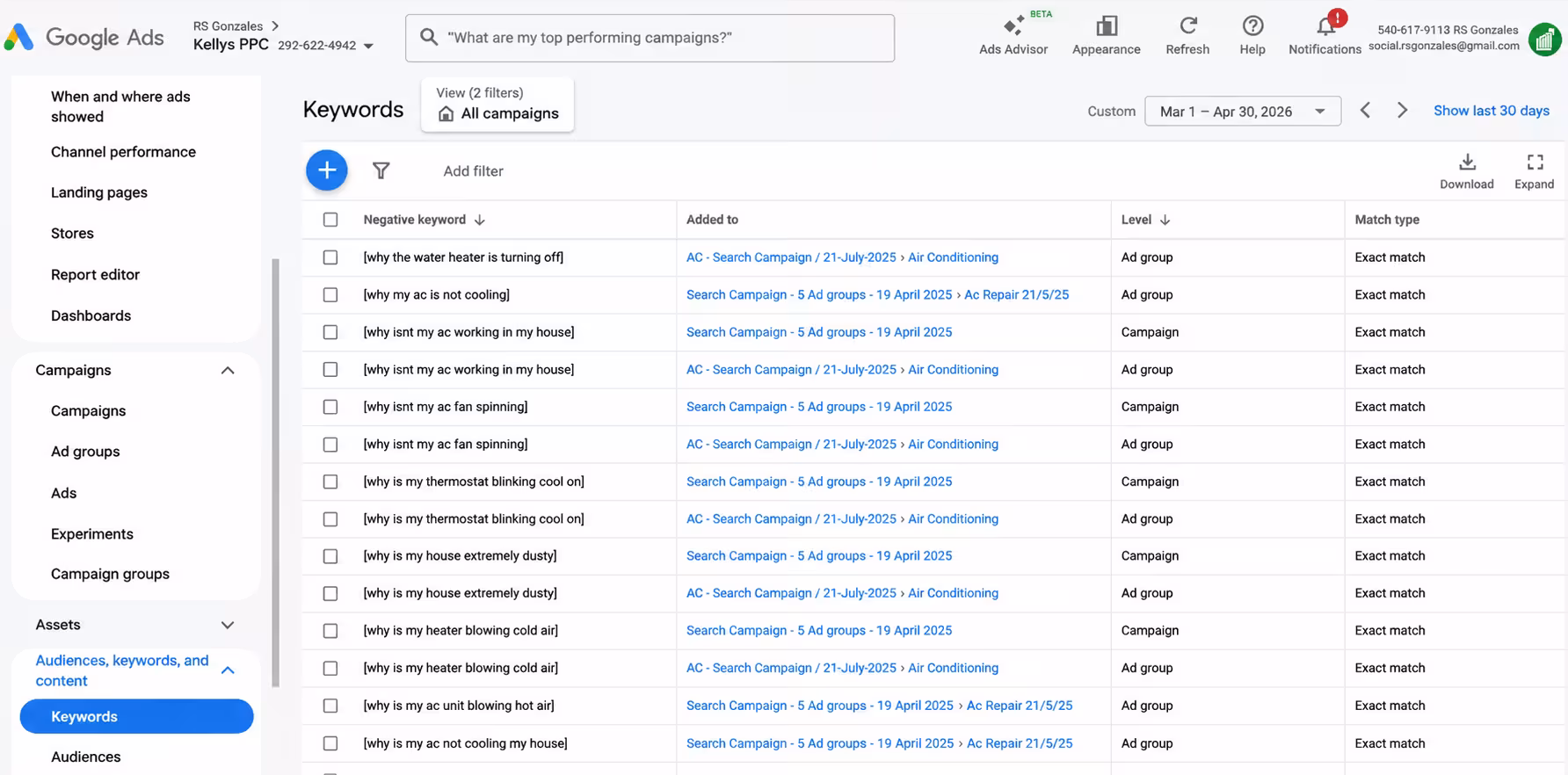Go to Campaign groups
The height and width of the screenshot is (775, 1568).
(x=110, y=574)
